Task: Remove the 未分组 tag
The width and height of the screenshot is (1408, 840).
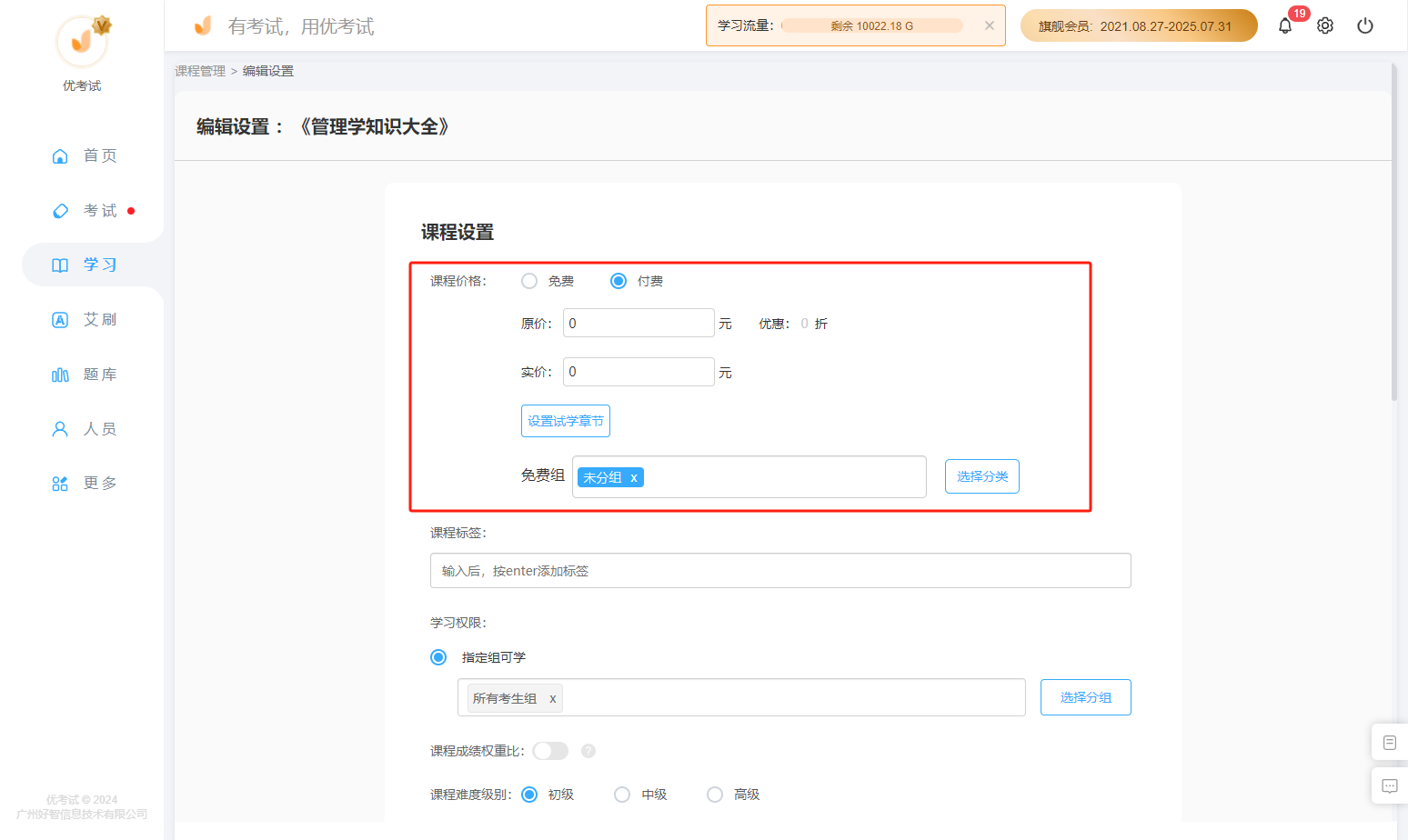Action: (x=634, y=477)
